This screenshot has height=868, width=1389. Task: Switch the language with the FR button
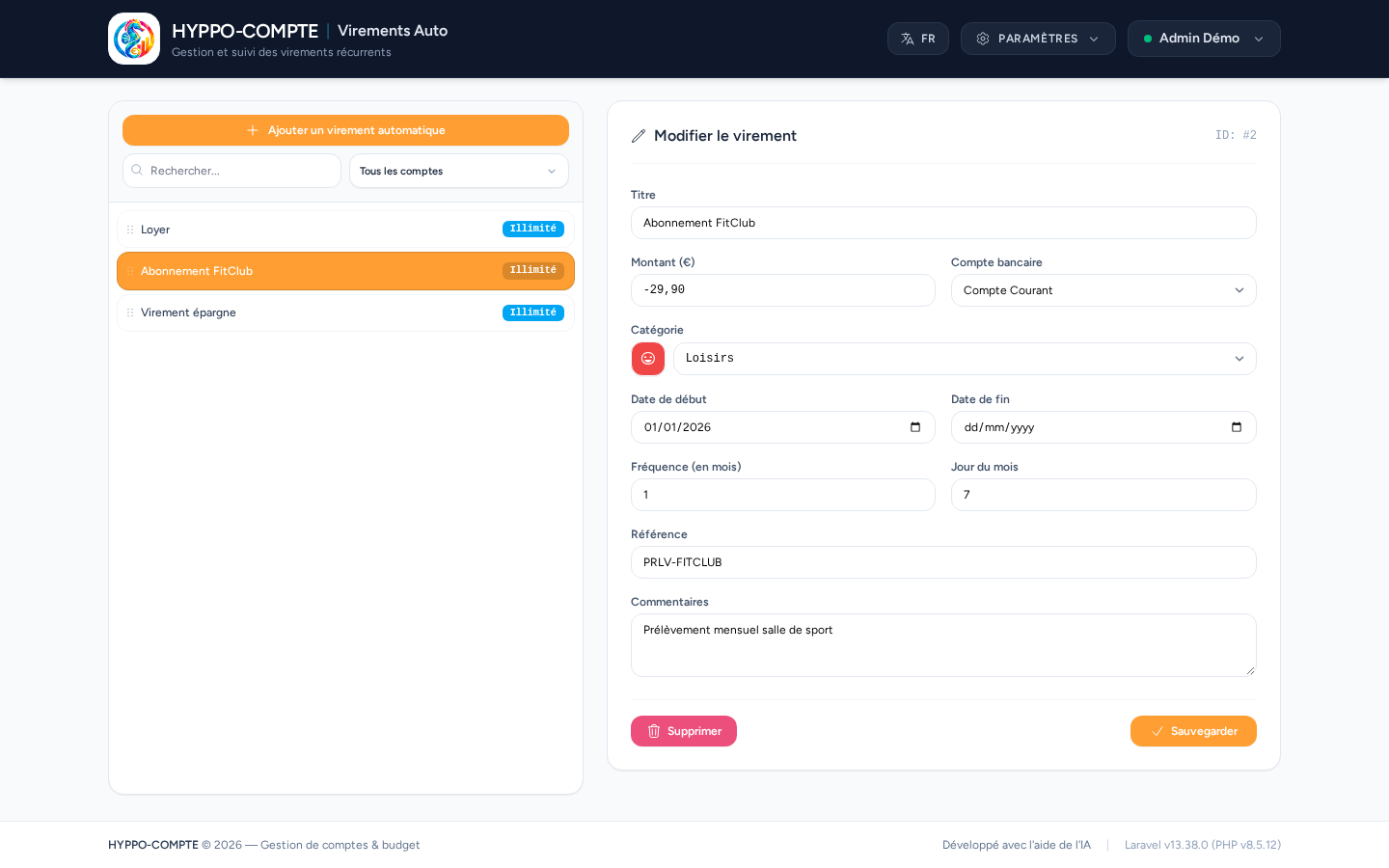coord(918,39)
